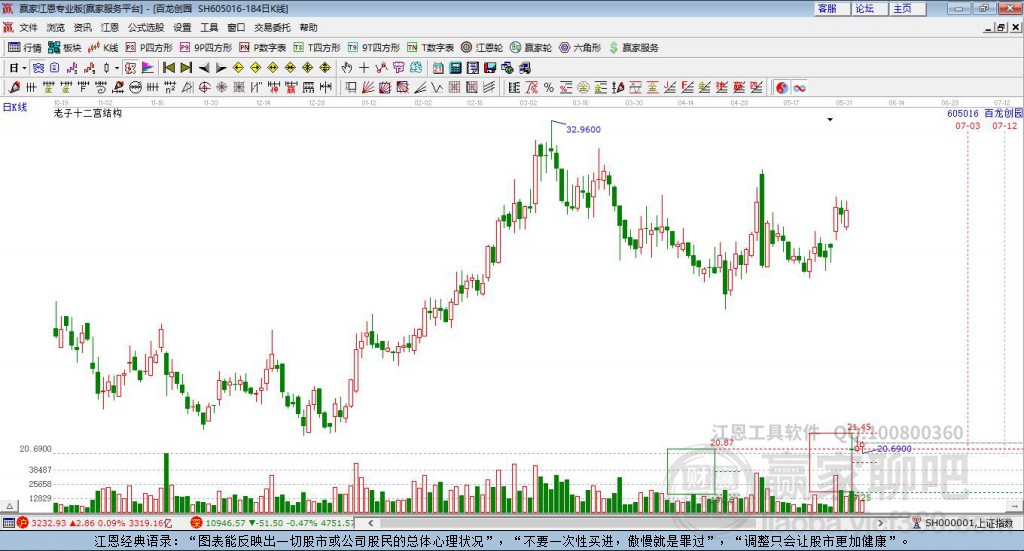
Task: Open the 文件 menu
Action: (x=29, y=27)
